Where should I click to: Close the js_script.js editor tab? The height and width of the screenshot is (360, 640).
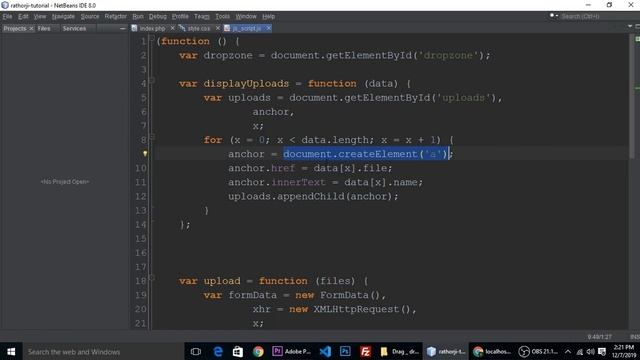coord(268,28)
